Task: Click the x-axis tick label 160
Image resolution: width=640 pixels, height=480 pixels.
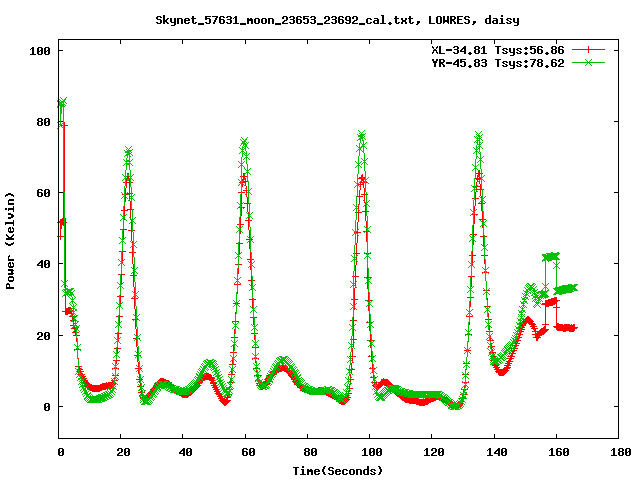Action: pos(558,452)
